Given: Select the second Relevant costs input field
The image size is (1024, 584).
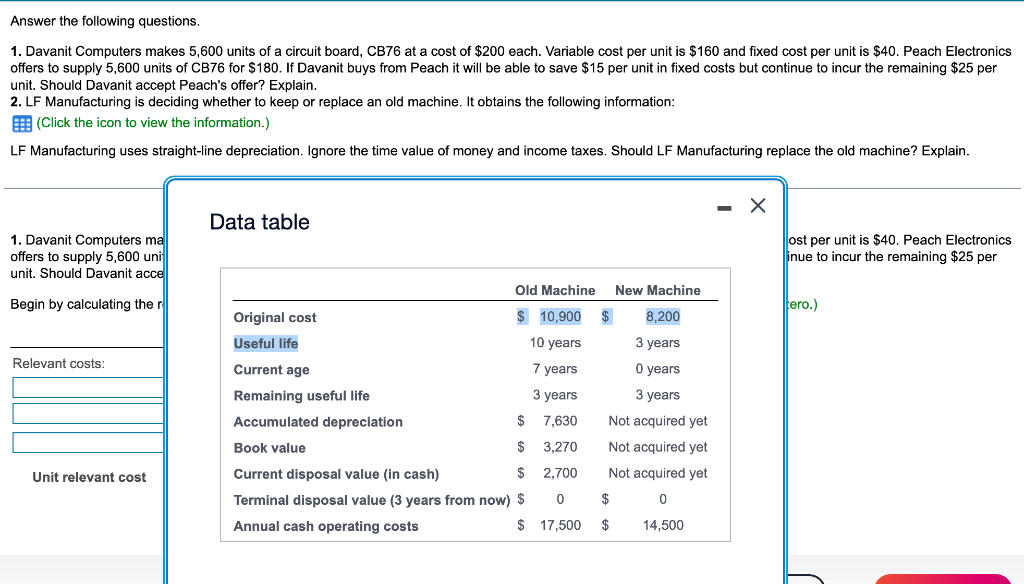Looking at the screenshot, I should pos(88,414).
